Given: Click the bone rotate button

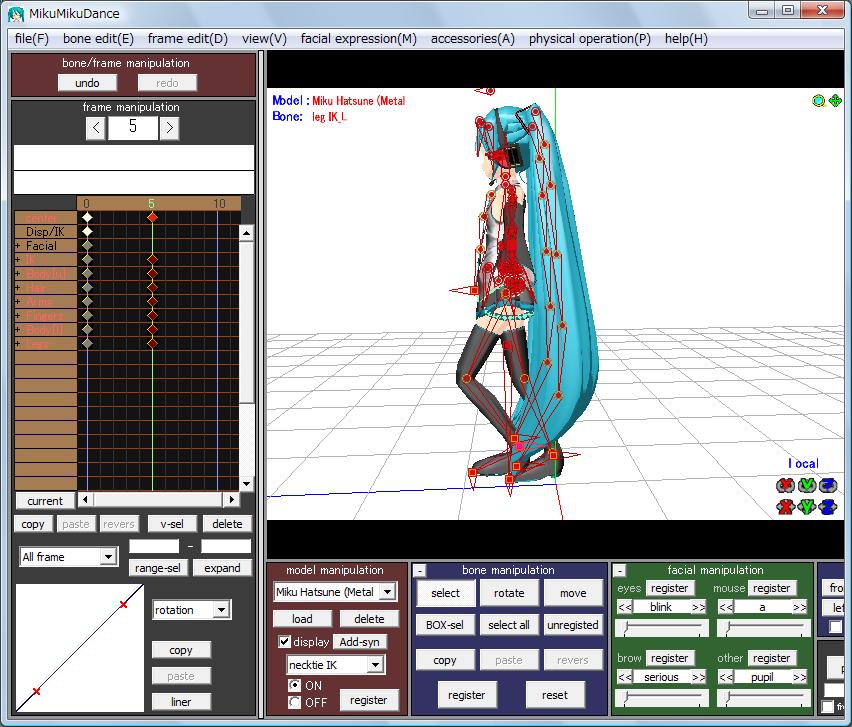Looking at the screenshot, I should [509, 593].
